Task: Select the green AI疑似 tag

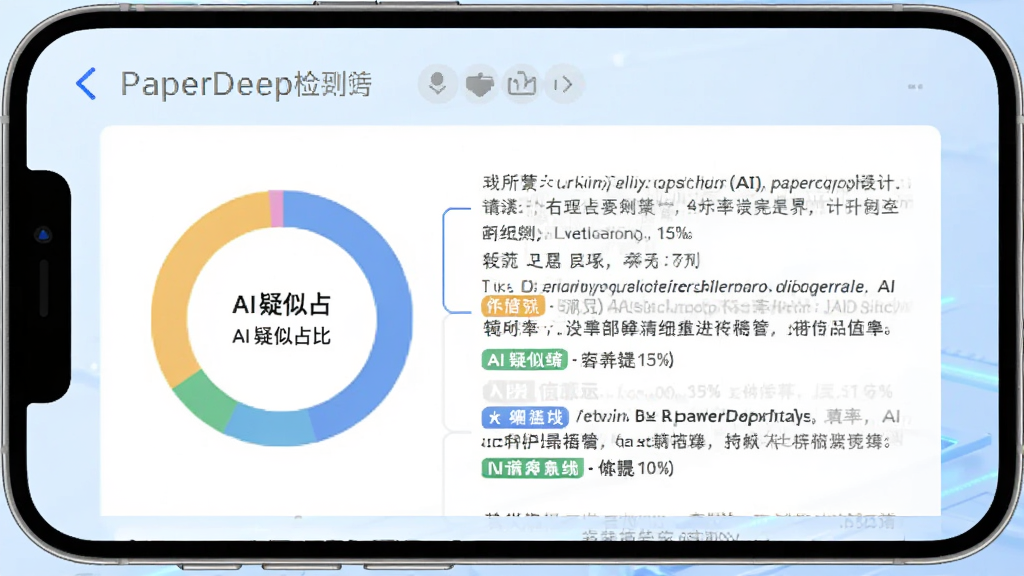Action: click(x=524, y=360)
